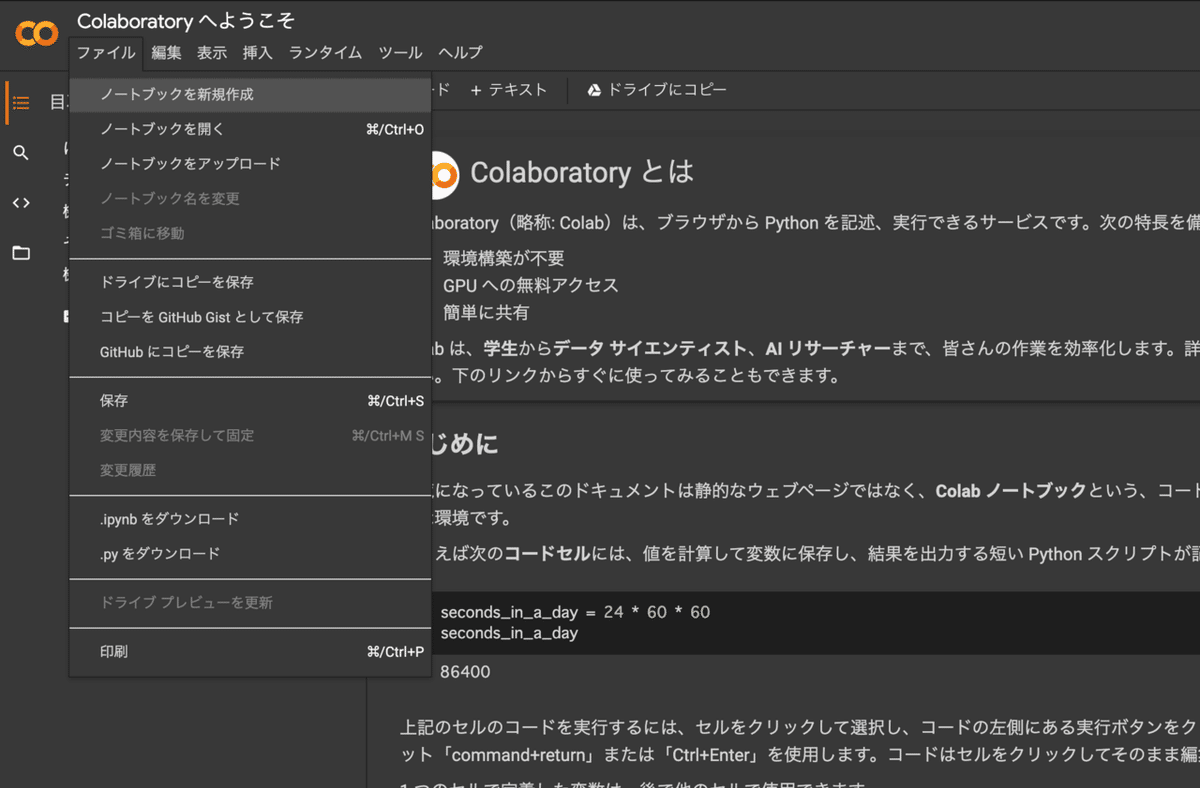
Task: Click the Colab logo icon
Action: click(37, 34)
